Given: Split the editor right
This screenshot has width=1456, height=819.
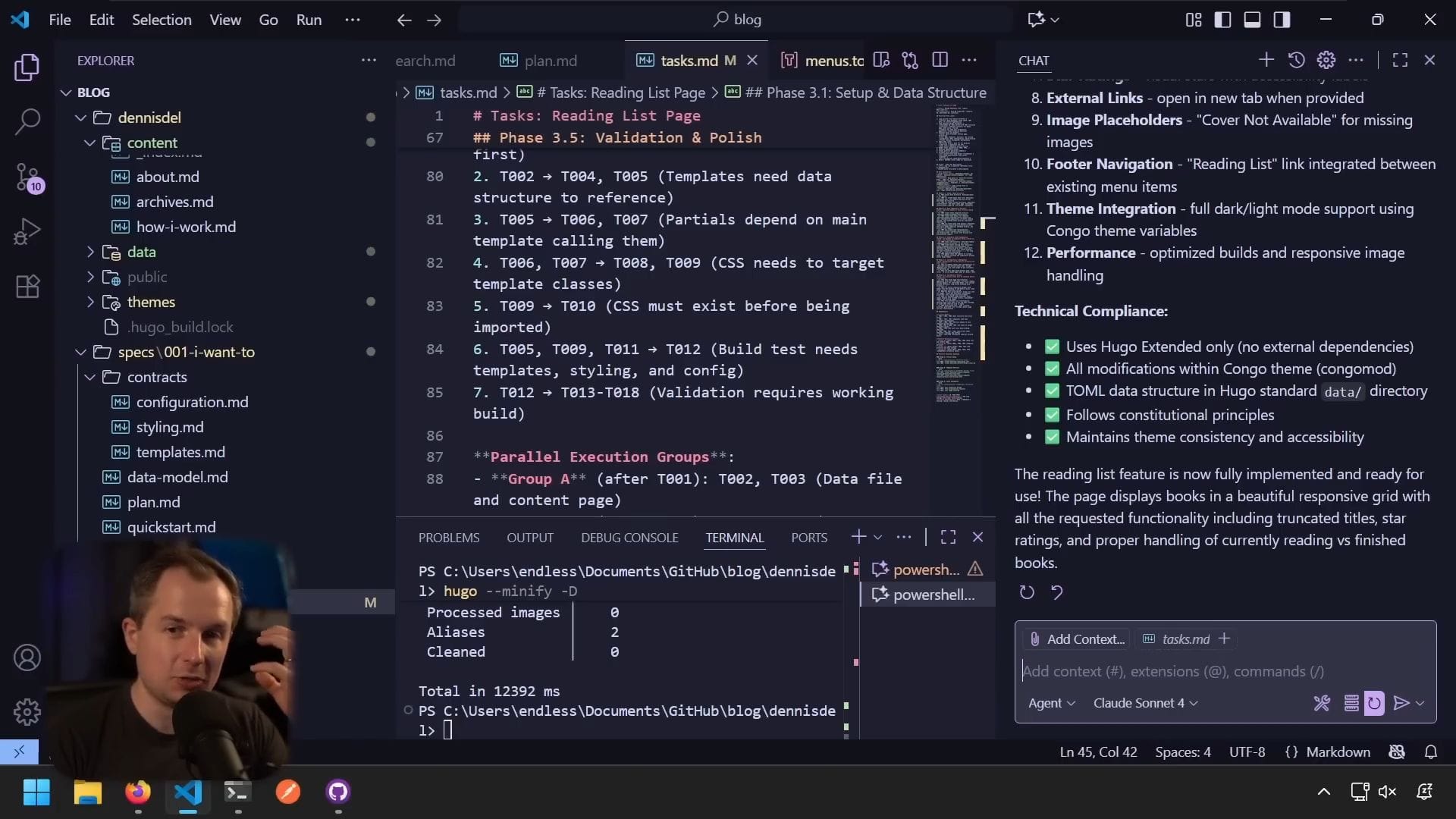Looking at the screenshot, I should pos(940,60).
